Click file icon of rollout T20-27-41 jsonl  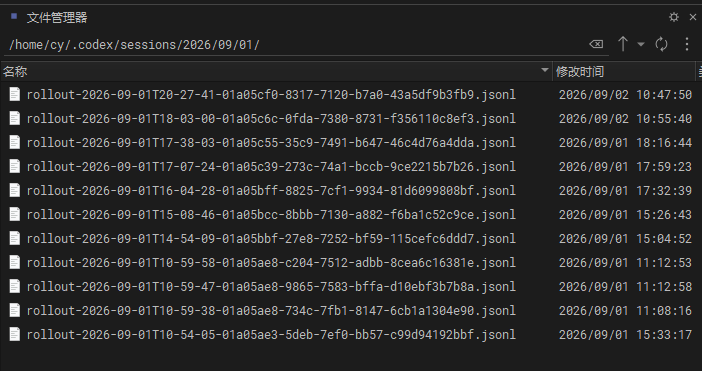[15, 94]
